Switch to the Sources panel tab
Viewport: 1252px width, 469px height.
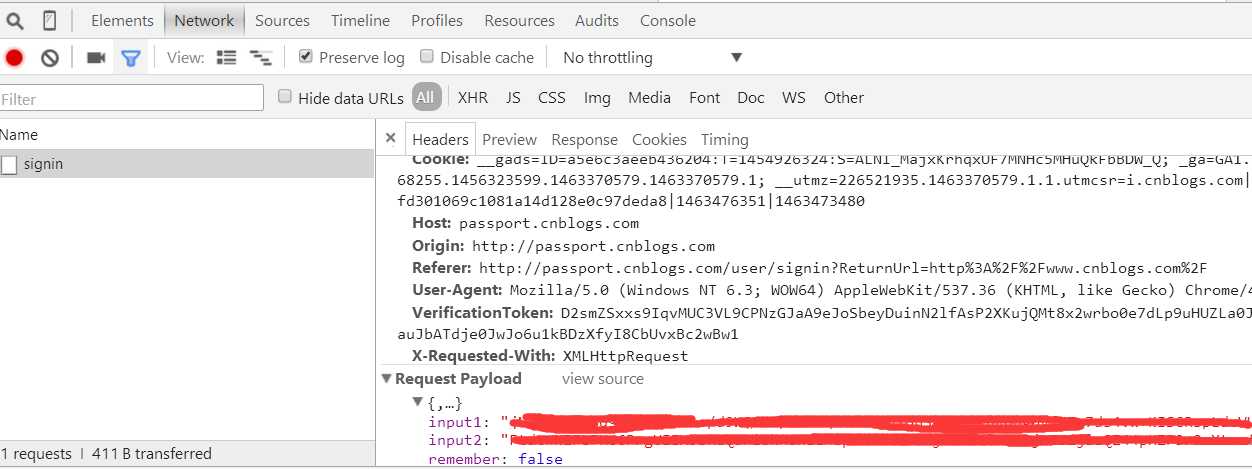point(282,20)
